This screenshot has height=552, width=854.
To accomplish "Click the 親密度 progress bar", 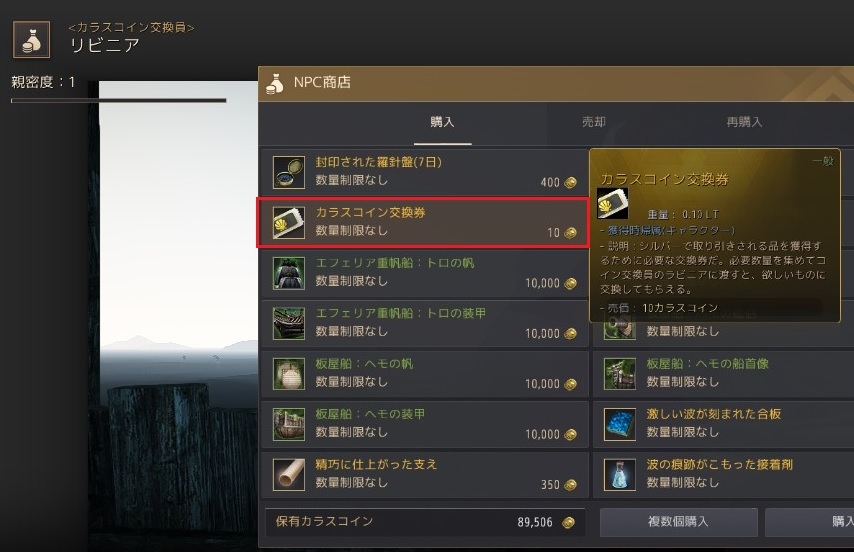I will point(119,100).
